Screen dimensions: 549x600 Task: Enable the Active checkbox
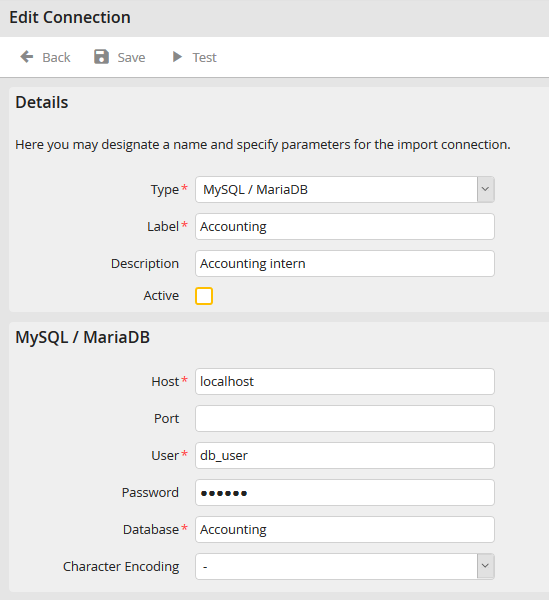point(204,296)
